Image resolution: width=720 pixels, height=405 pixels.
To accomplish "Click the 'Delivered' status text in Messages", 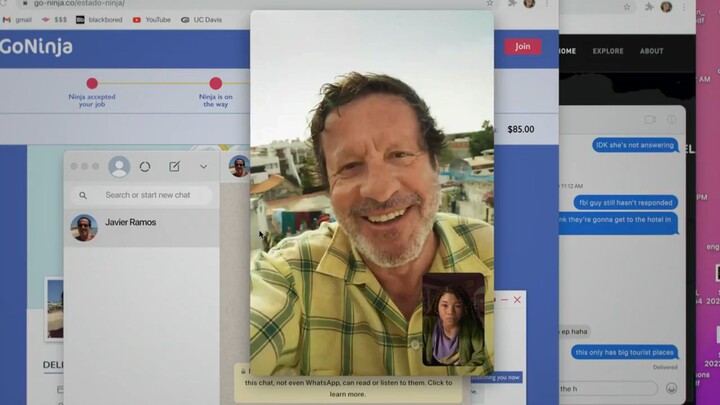I will (665, 367).
